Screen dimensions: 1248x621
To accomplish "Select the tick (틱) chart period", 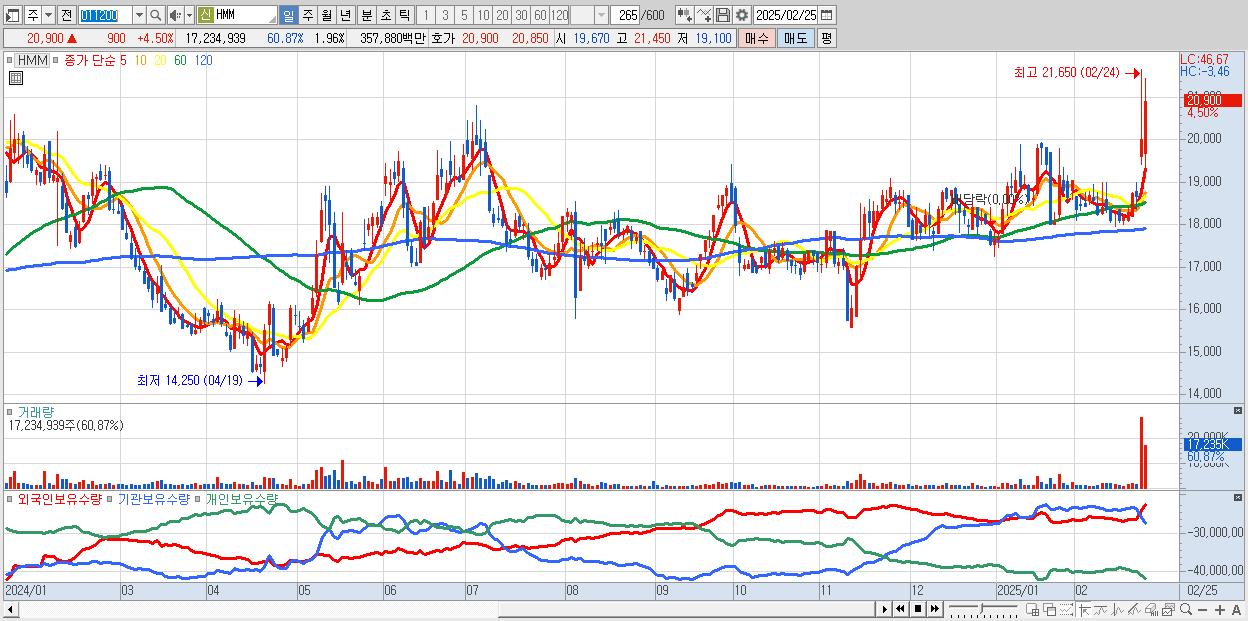I will click(404, 15).
